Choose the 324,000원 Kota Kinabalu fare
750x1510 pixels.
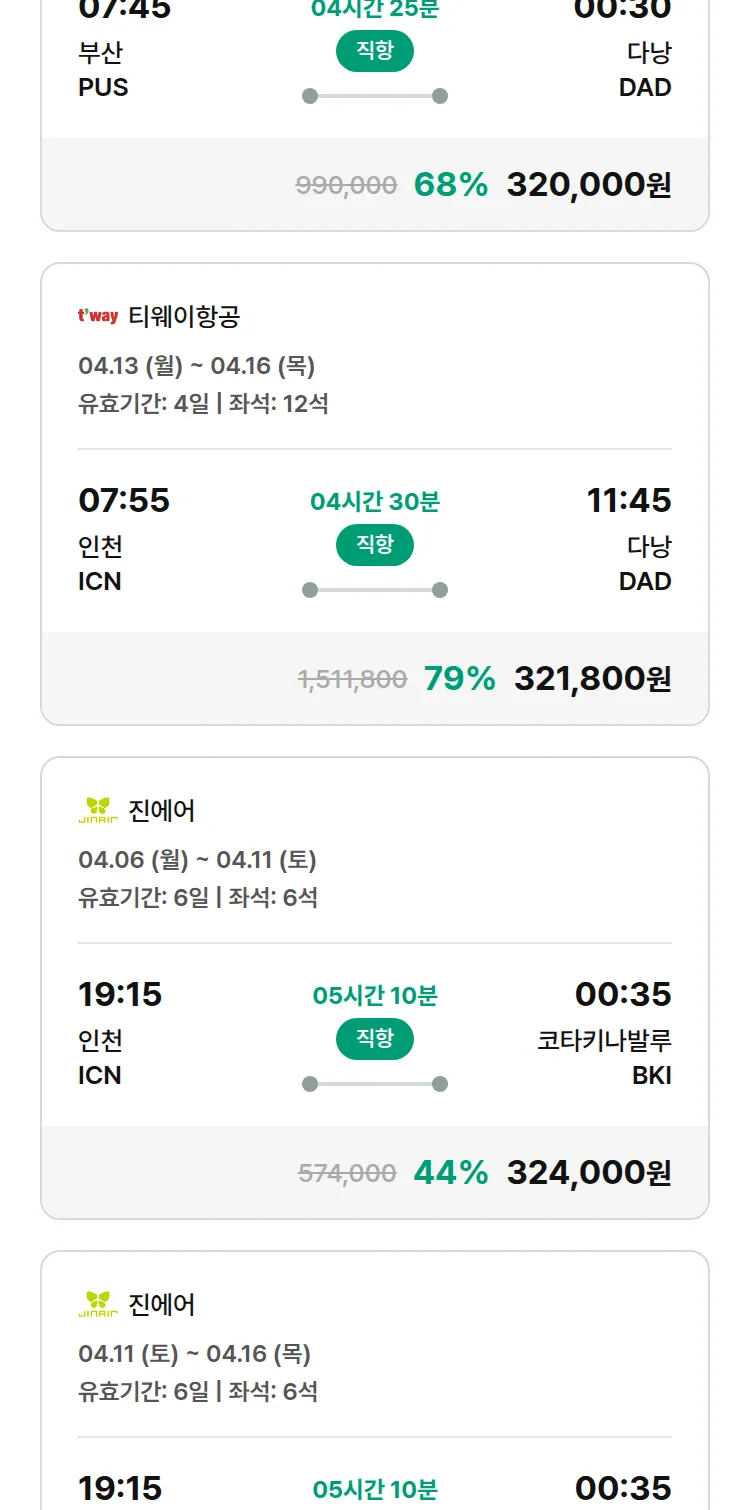click(x=589, y=1172)
